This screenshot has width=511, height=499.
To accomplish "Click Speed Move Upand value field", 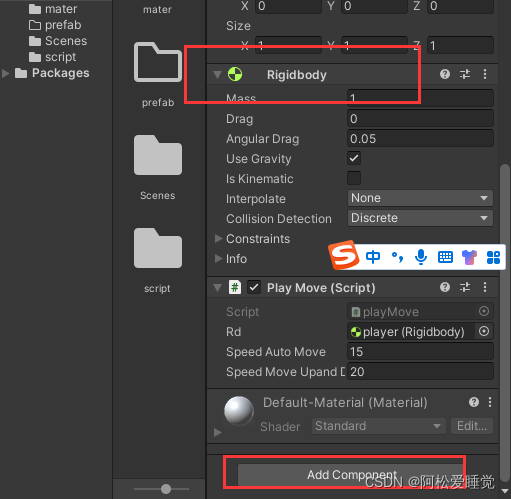I will tap(420, 372).
